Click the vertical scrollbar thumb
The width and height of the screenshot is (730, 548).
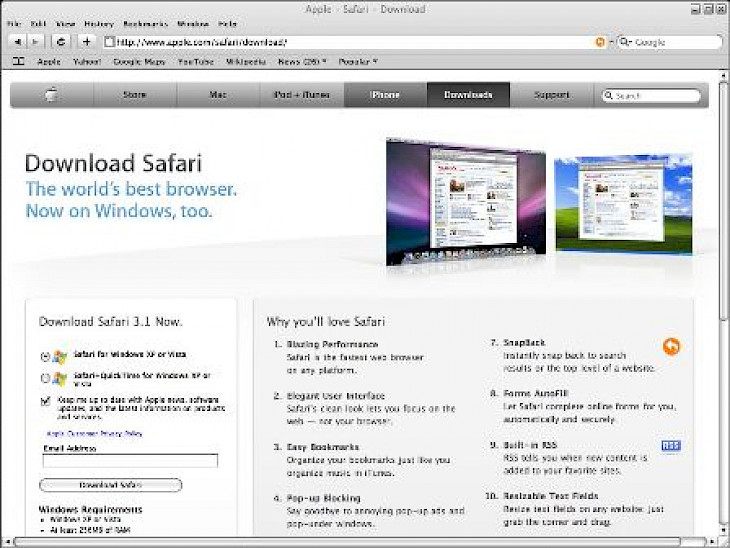tap(723, 200)
